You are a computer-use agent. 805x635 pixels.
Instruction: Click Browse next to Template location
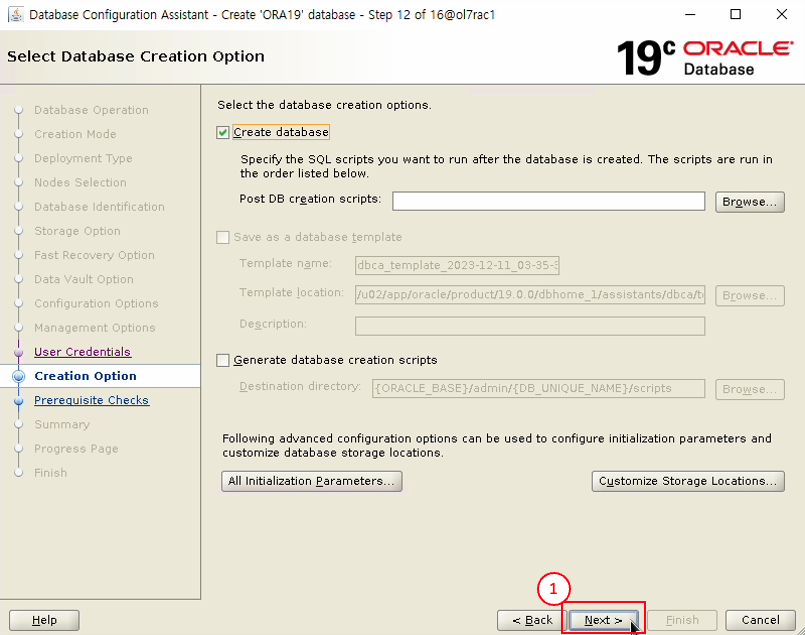(x=750, y=295)
